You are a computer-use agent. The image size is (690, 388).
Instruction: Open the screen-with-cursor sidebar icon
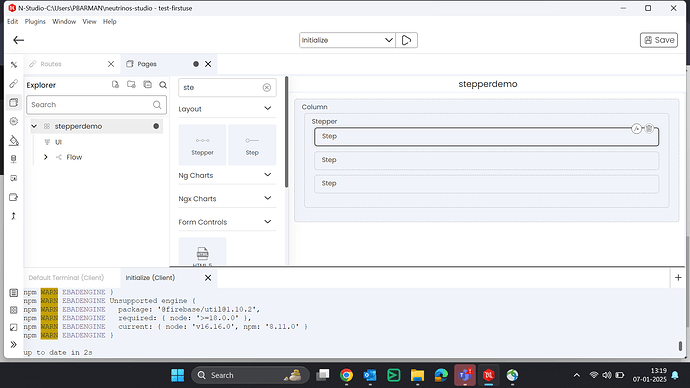coord(14,178)
